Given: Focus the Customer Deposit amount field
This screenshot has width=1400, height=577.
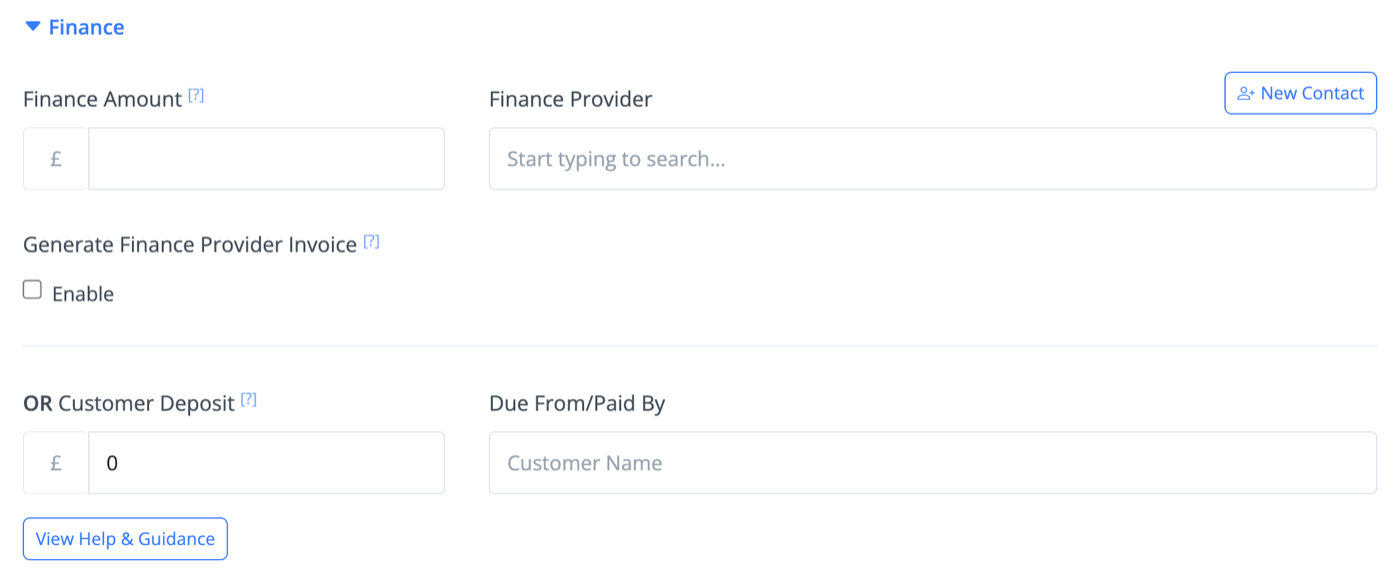Looking at the screenshot, I should click(x=266, y=463).
